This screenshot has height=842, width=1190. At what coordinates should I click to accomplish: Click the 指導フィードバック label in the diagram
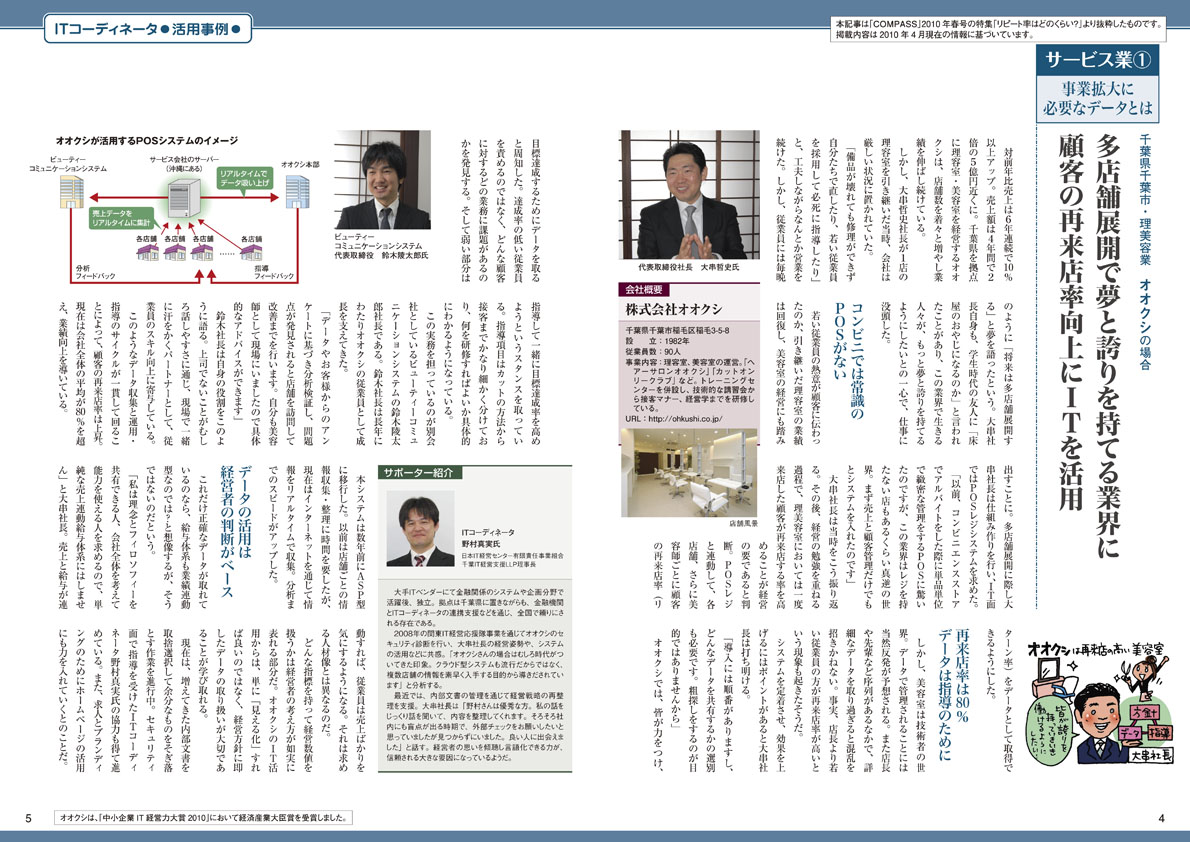274,272
